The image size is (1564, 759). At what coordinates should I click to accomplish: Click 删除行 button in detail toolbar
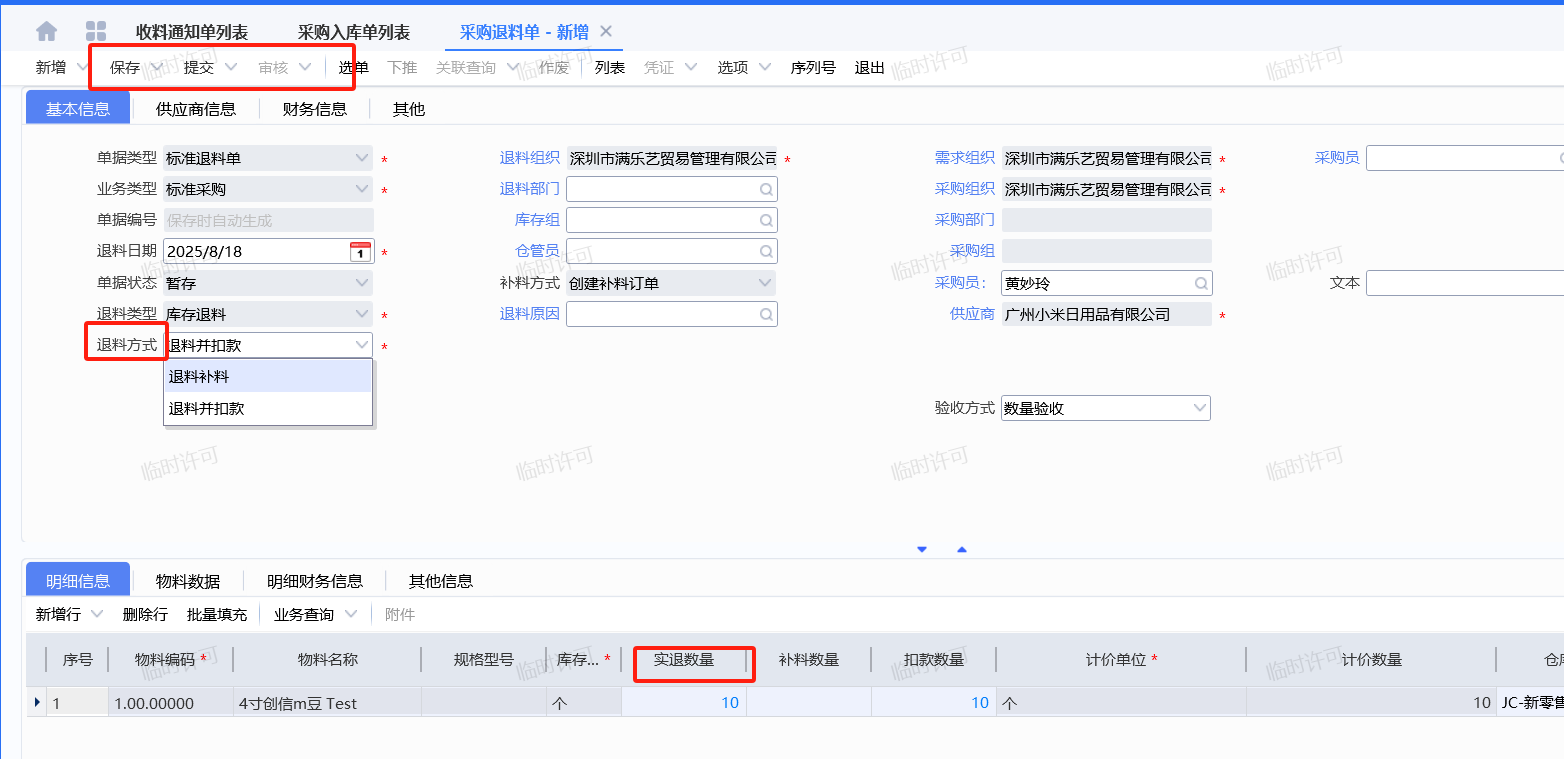[145, 614]
